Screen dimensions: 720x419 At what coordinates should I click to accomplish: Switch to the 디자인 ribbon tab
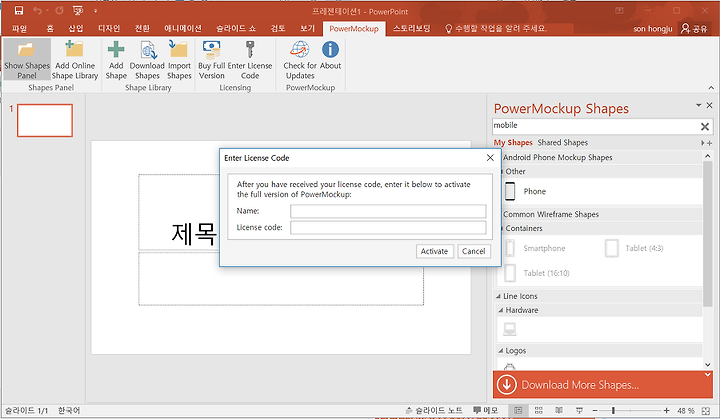click(109, 28)
